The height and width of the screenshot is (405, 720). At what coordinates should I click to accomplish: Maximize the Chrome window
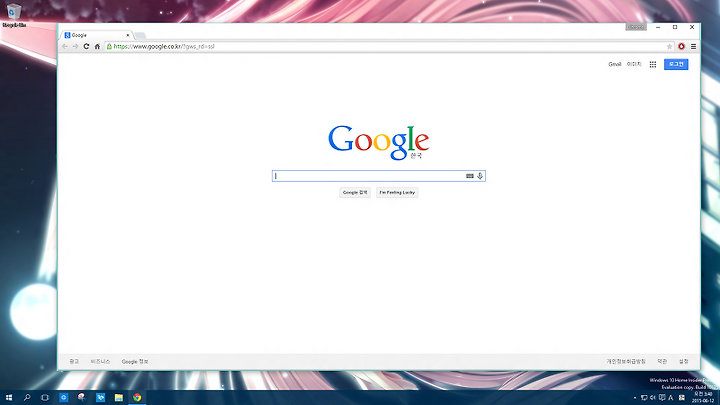(675, 27)
